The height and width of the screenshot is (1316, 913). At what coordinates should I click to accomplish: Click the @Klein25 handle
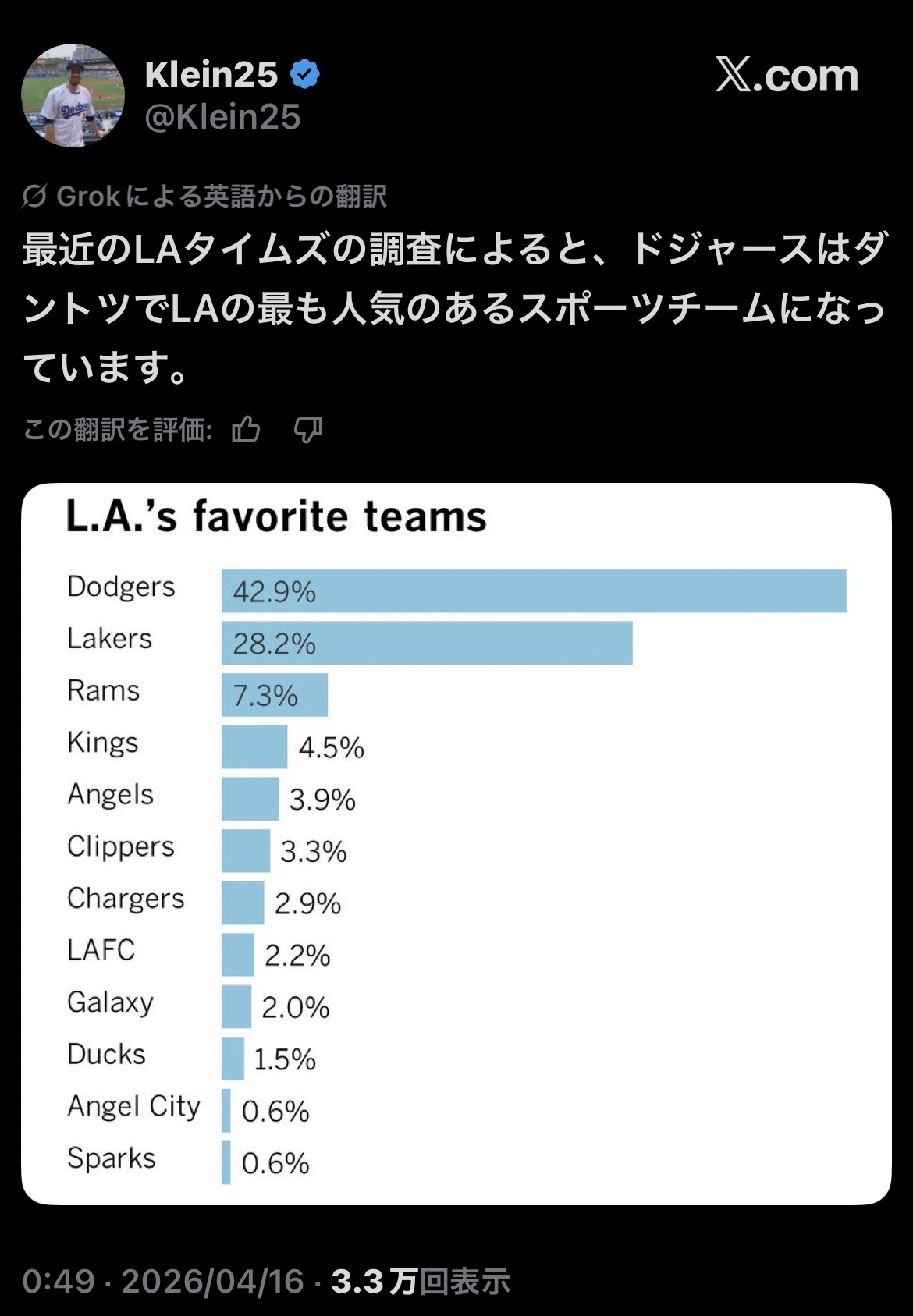click(x=222, y=117)
